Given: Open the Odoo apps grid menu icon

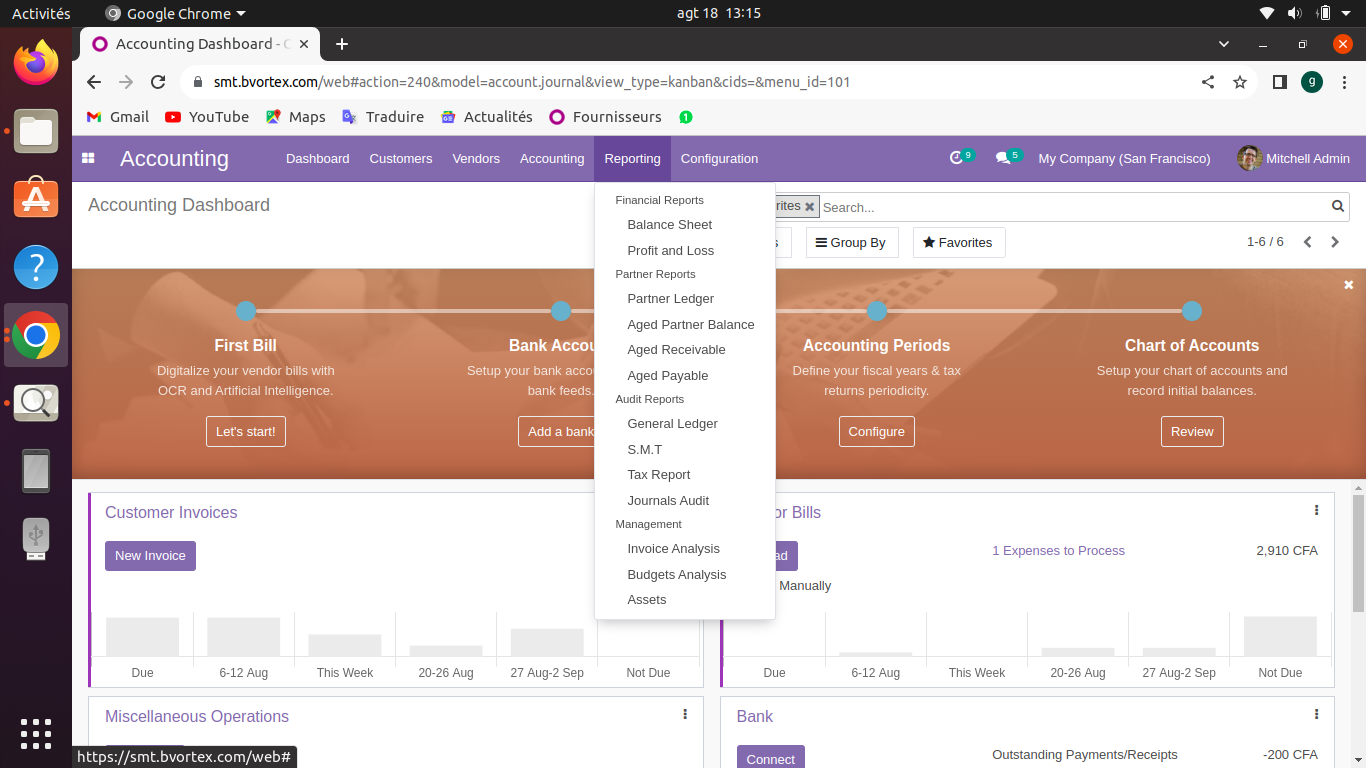Looking at the screenshot, I should tap(88, 158).
